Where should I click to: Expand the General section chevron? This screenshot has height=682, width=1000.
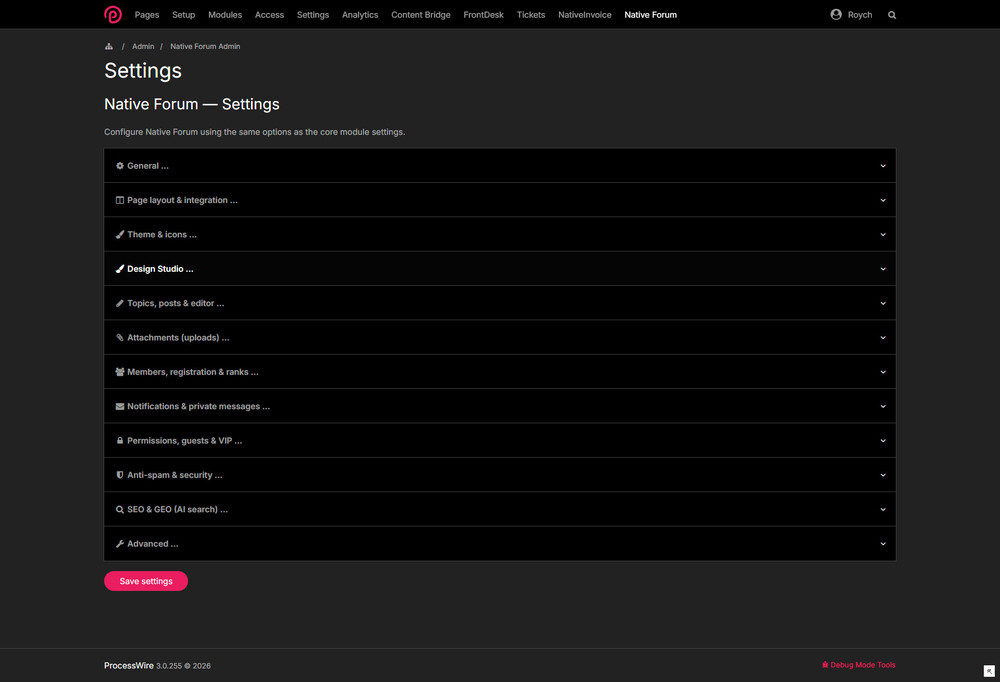point(883,166)
